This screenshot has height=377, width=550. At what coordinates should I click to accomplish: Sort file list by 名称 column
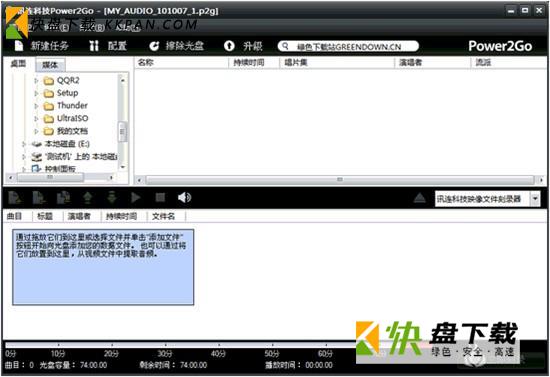click(x=181, y=63)
